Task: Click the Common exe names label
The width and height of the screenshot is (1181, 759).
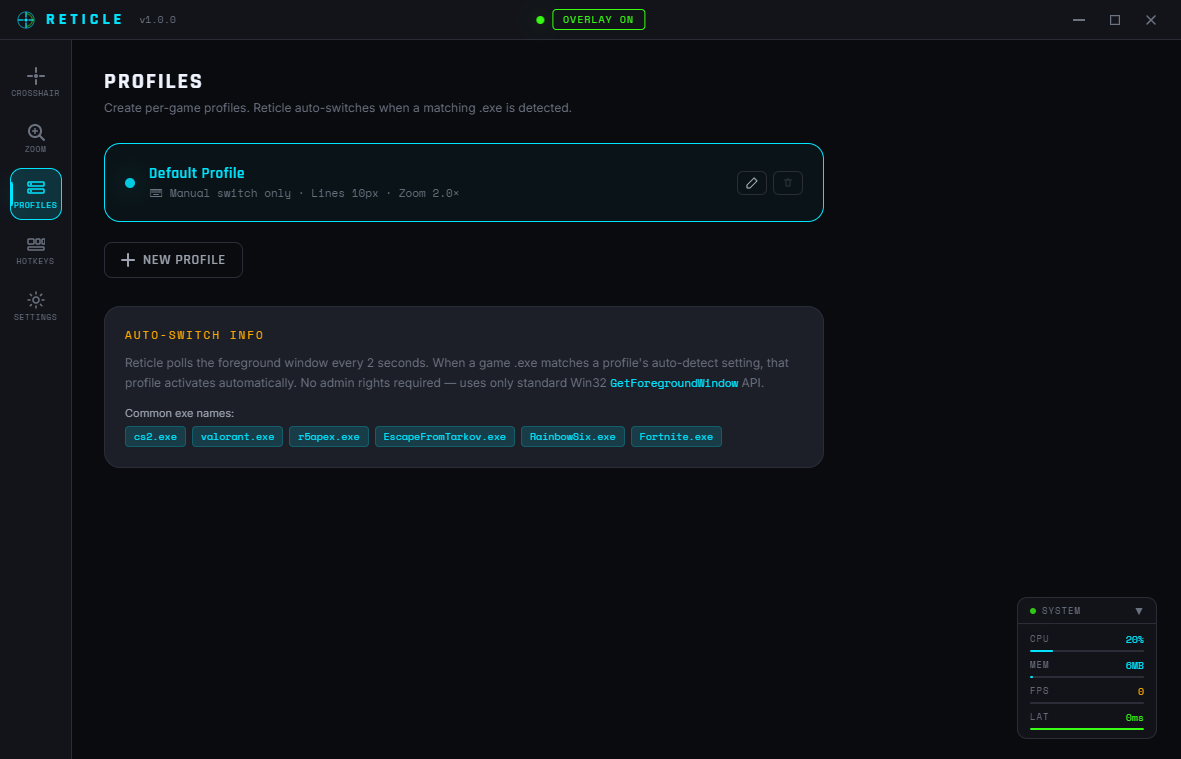Action: pos(179,413)
